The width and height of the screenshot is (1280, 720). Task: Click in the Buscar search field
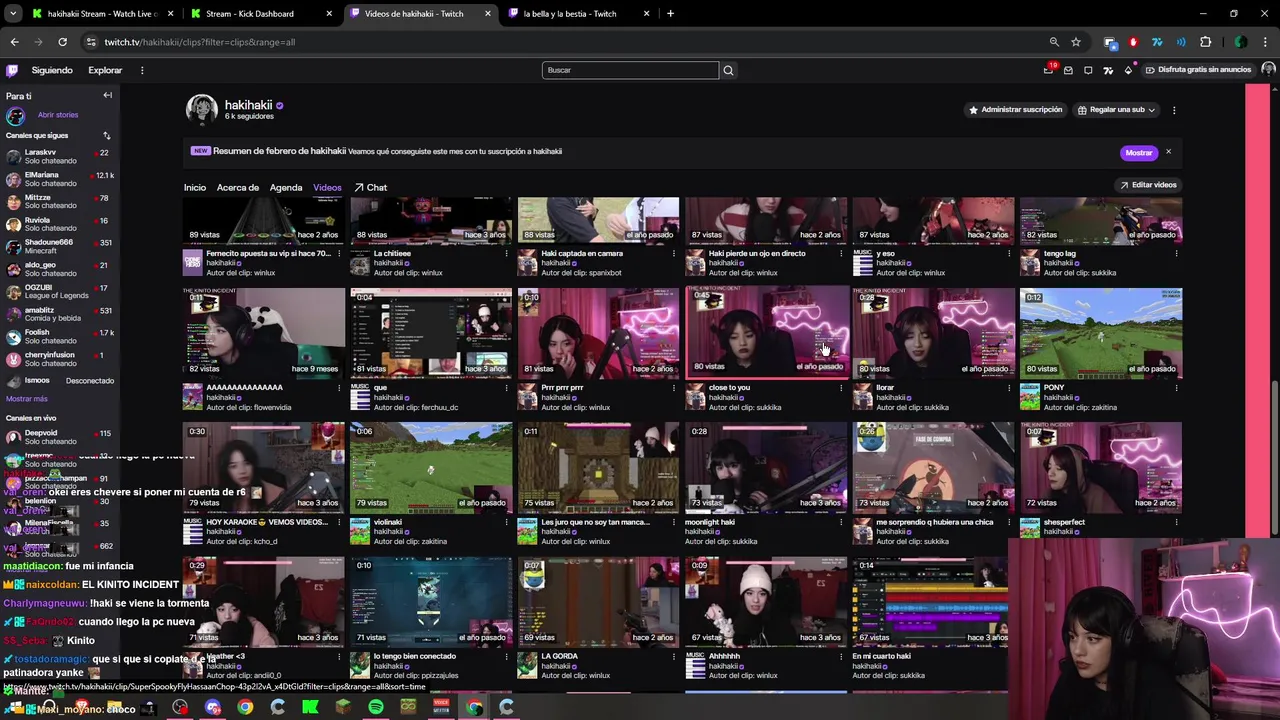[630, 70]
